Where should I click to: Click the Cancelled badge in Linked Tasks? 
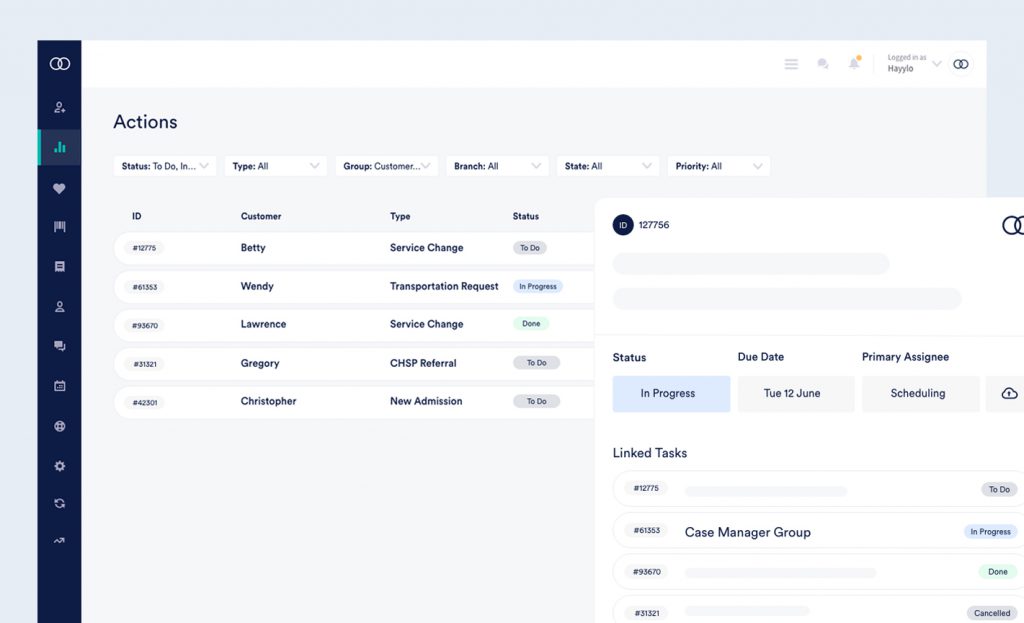pyautogui.click(x=991, y=613)
